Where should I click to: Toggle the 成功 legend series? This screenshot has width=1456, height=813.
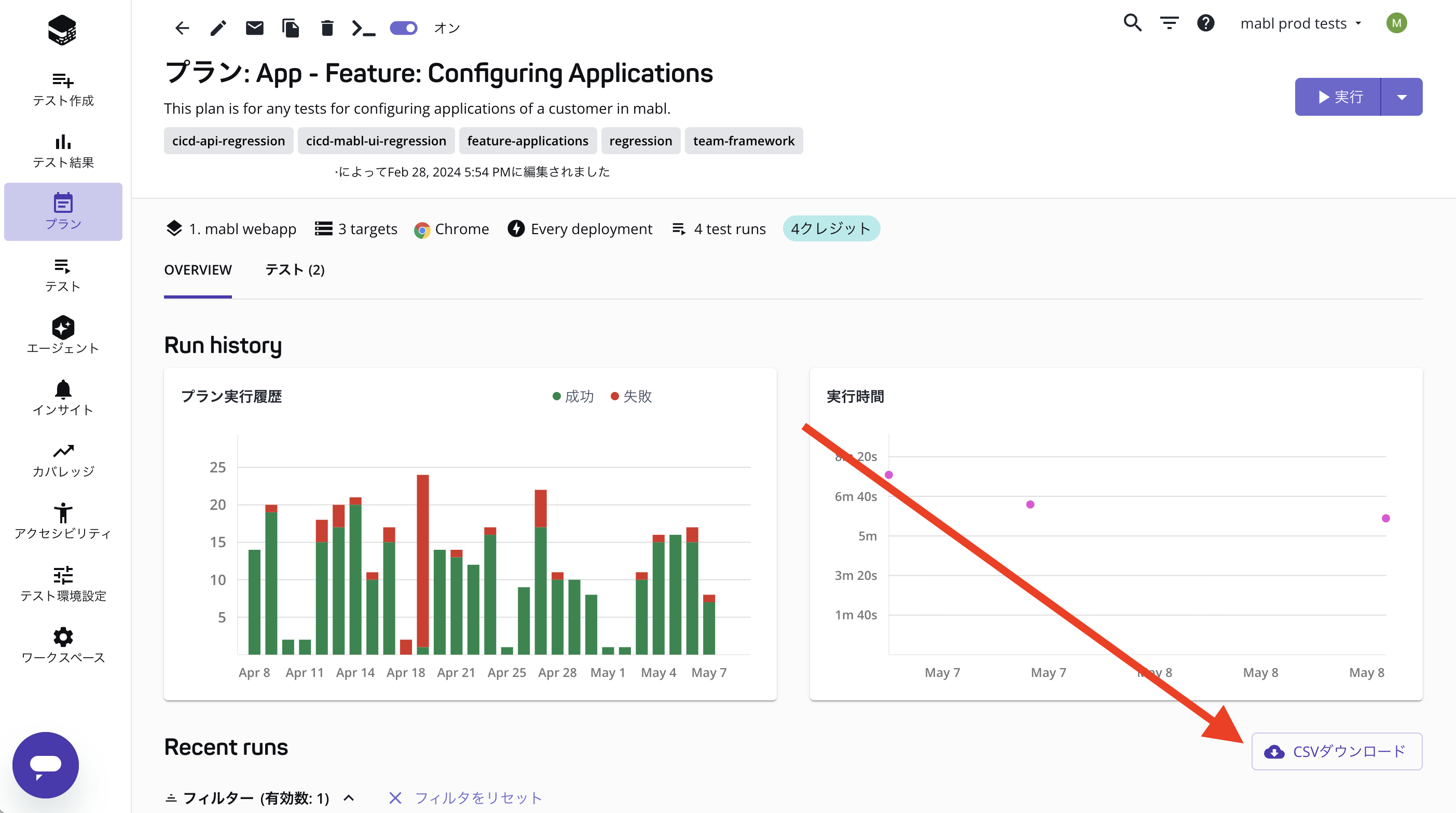pos(572,396)
